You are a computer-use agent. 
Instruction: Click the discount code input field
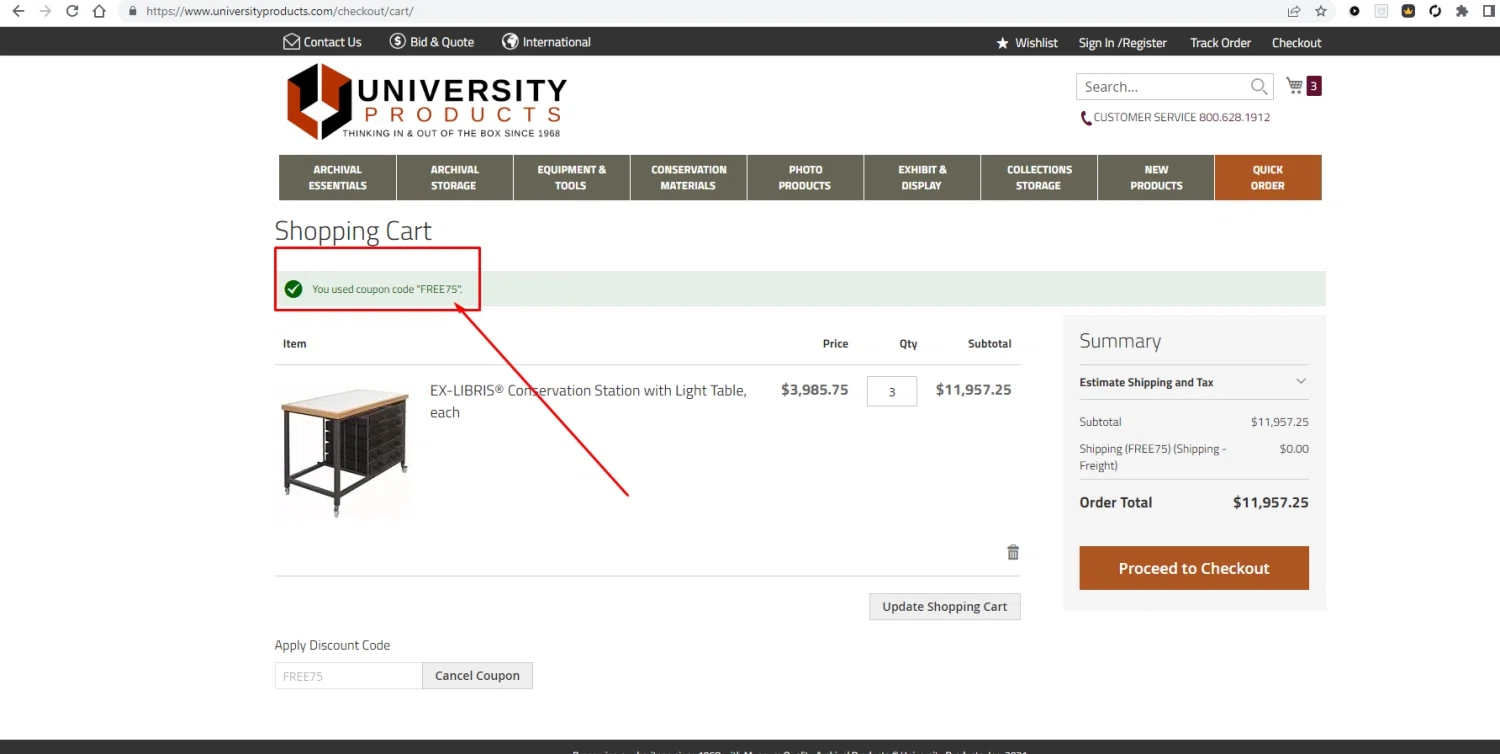point(348,676)
